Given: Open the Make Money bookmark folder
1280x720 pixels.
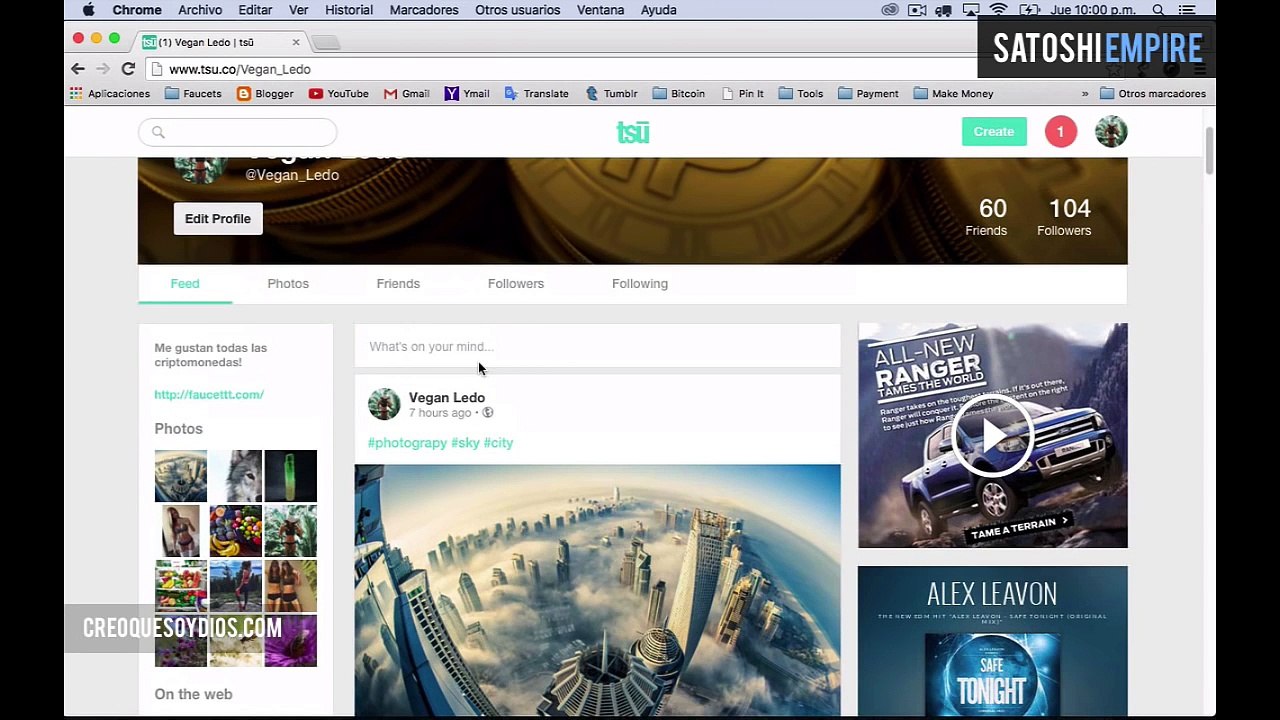Looking at the screenshot, I should point(953,93).
